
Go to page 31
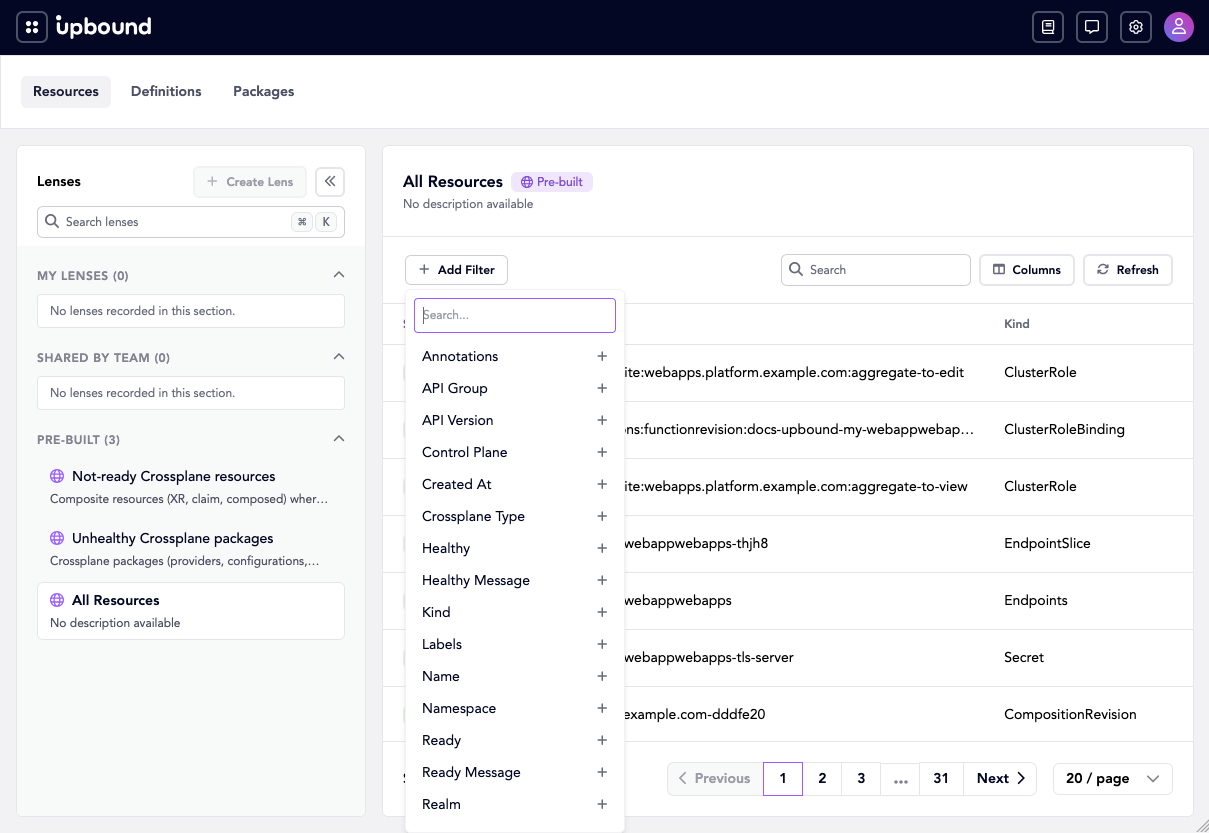click(941, 778)
